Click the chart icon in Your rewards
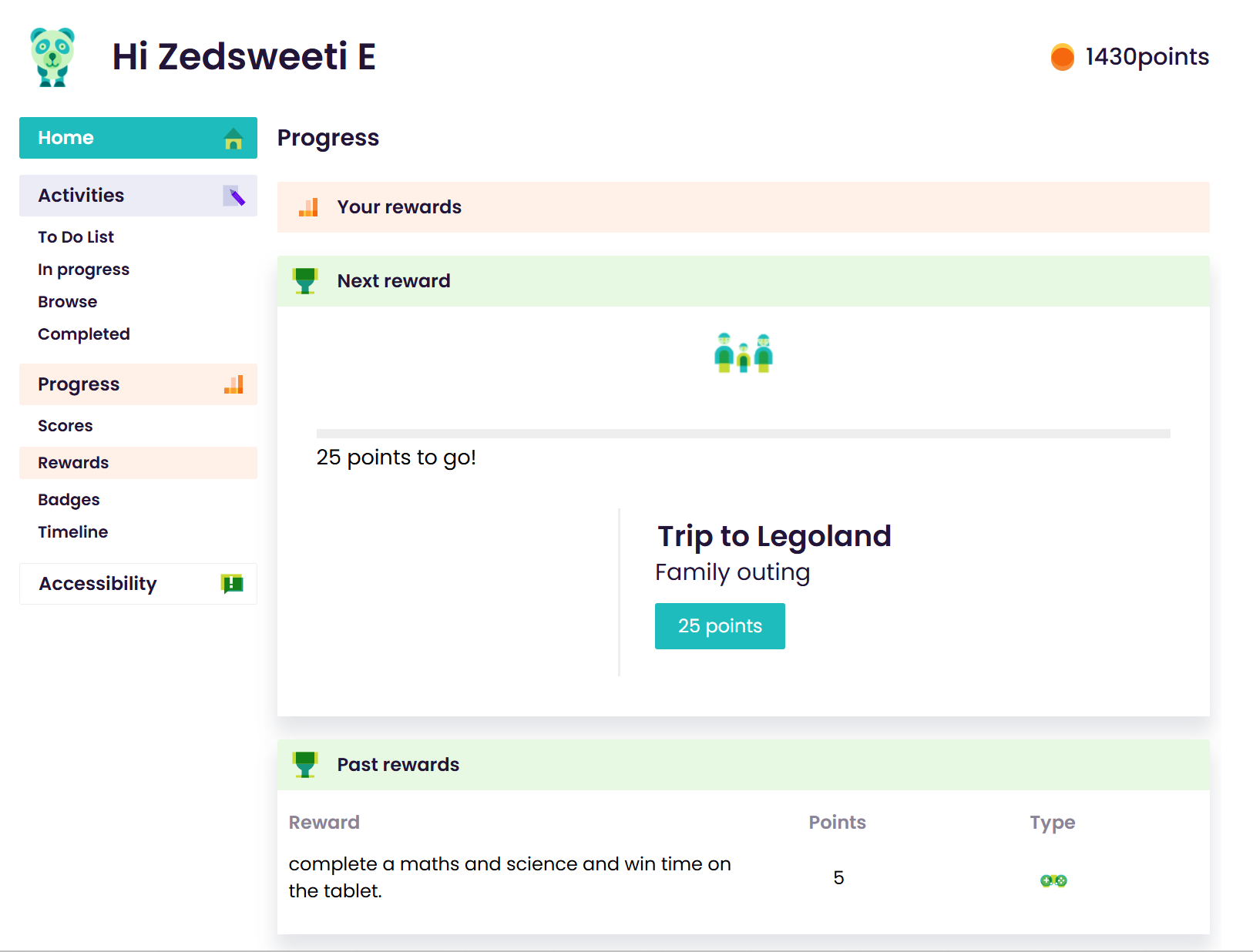1253x952 pixels. pyautogui.click(x=308, y=207)
